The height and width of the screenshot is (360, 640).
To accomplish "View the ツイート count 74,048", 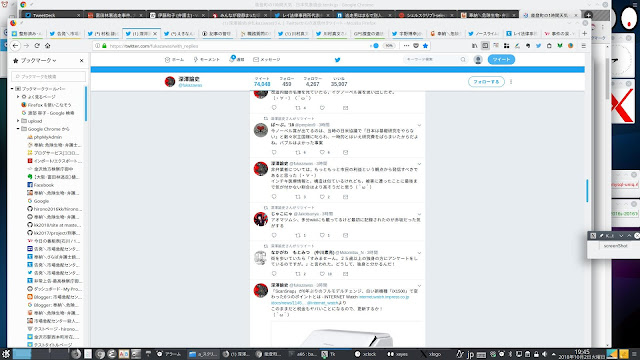I will [x=262, y=82].
